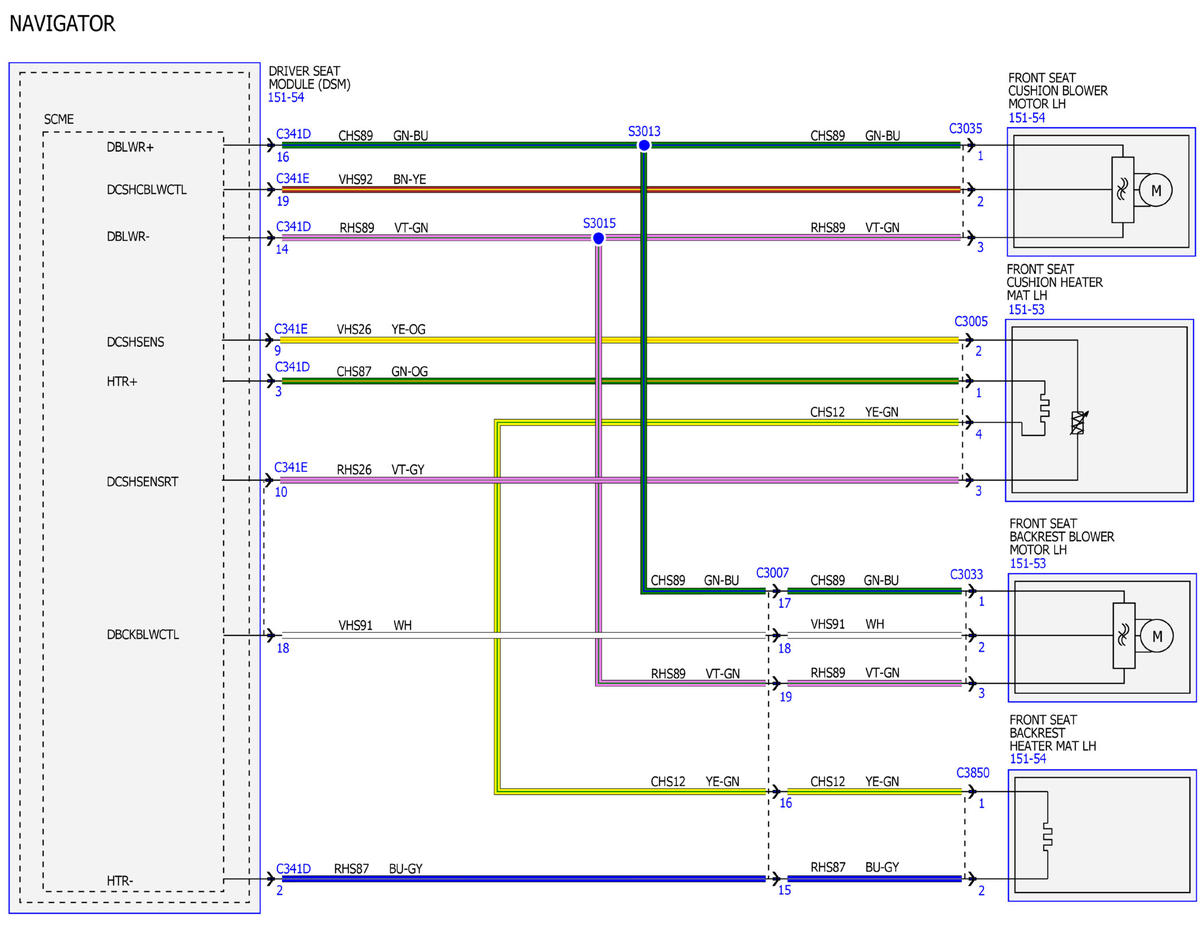The height and width of the screenshot is (927, 1200).
Task: Open the 151-53 link under Cushion Heater Mat LH
Action: click(1025, 310)
